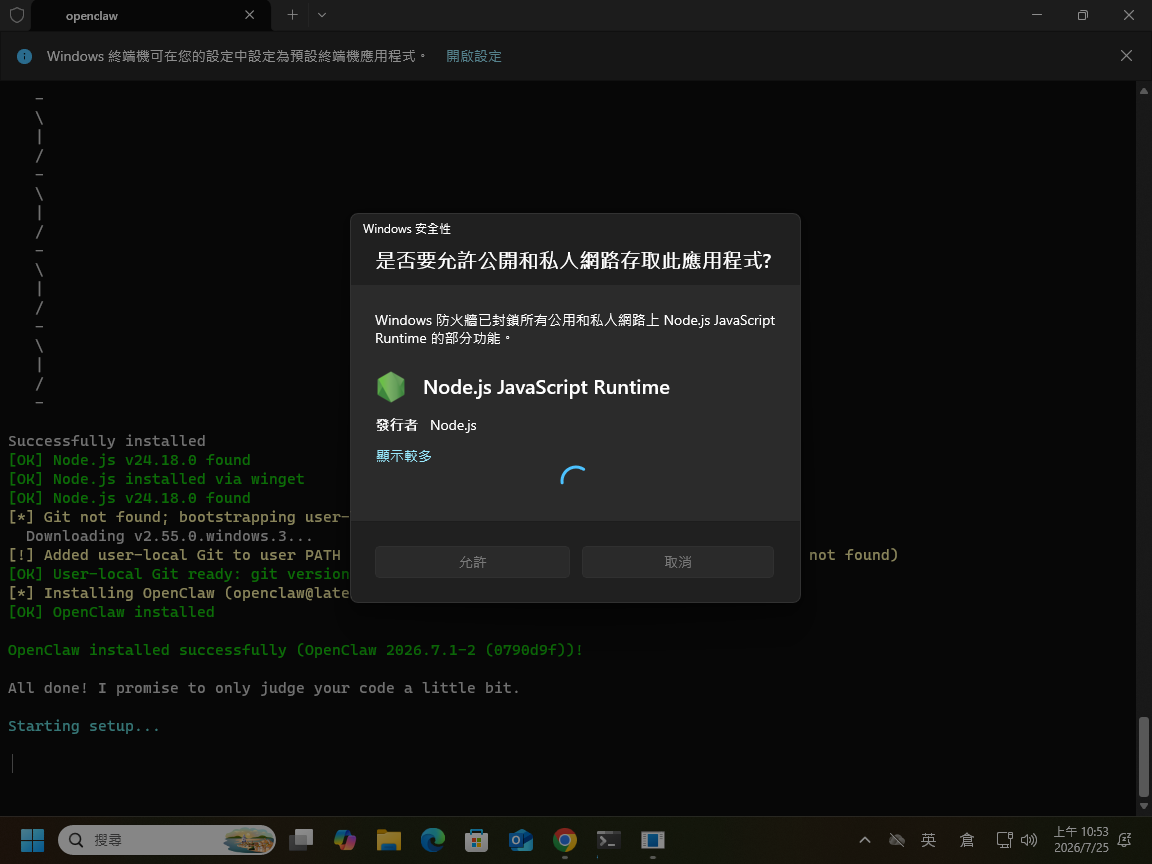This screenshot has height=864, width=1152.
Task: Click the blue info icon in notification bar
Action: coord(24,57)
